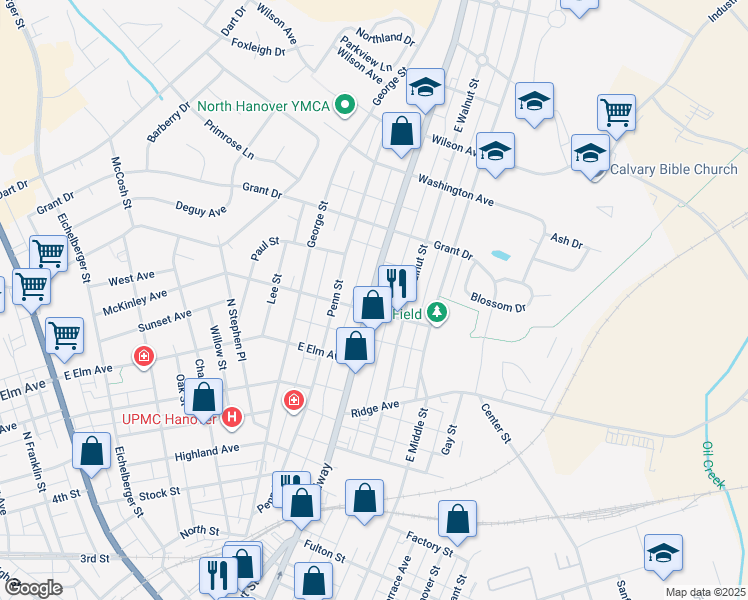Screen dimensions: 748x600
Task: Click the shopping cart icon near Calvary Bible Church
Action: point(616,112)
